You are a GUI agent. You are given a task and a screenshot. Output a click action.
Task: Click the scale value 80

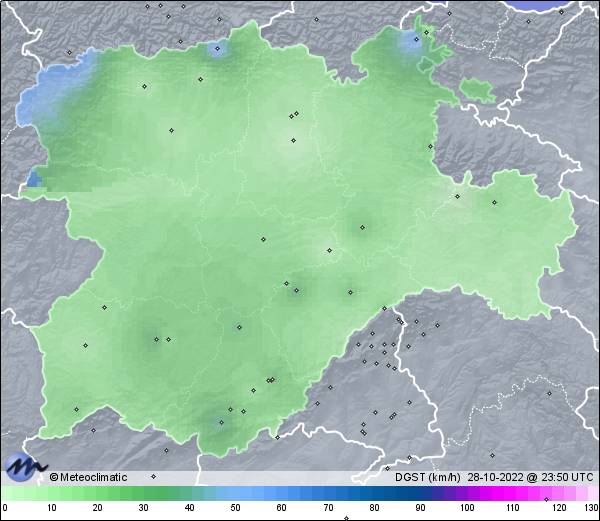pos(374,508)
